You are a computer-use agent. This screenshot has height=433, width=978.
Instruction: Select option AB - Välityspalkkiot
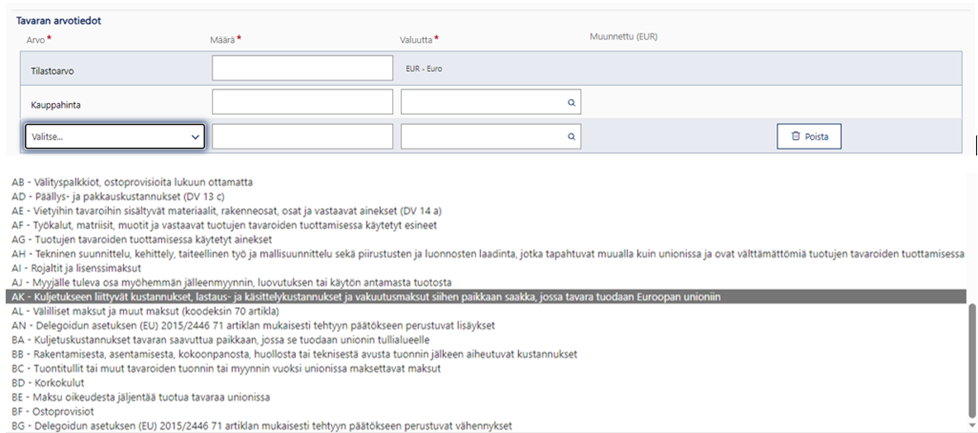[x=132, y=182]
